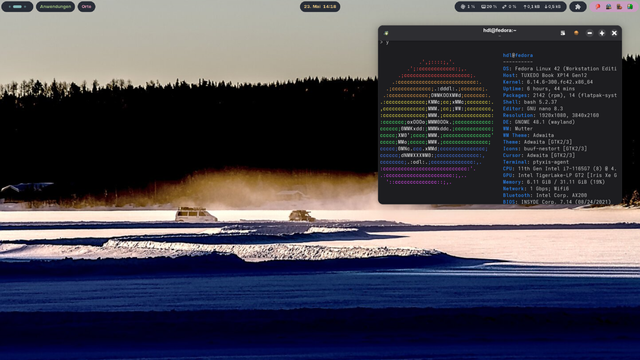Click the memory usage 20 % indicator
640x360 pixels.
pyautogui.click(x=489, y=7)
